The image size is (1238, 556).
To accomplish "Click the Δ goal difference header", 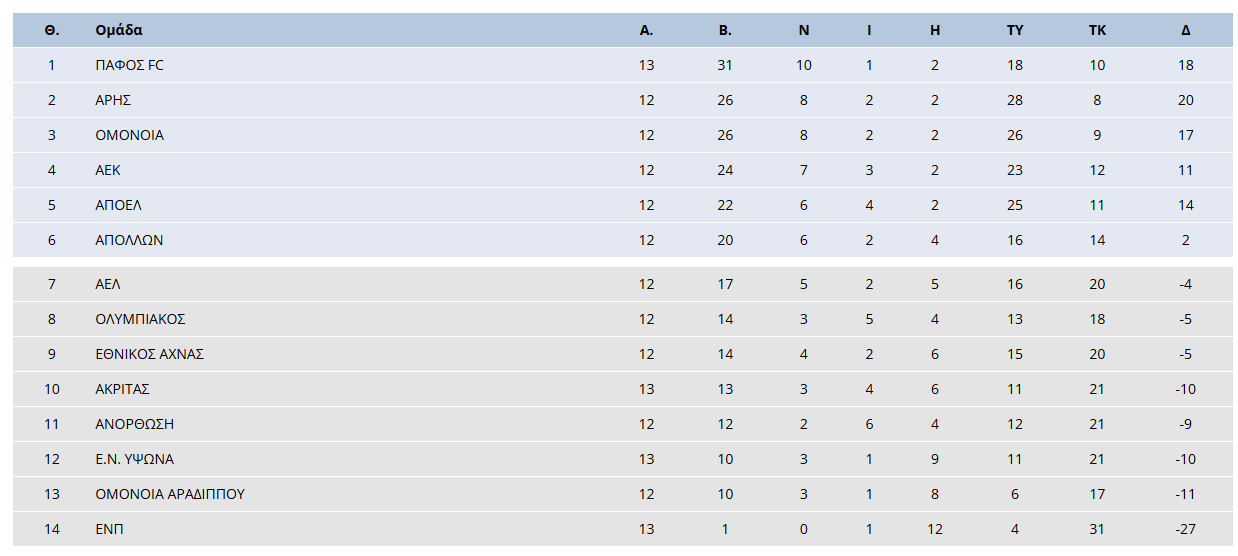I will 1186,30.
